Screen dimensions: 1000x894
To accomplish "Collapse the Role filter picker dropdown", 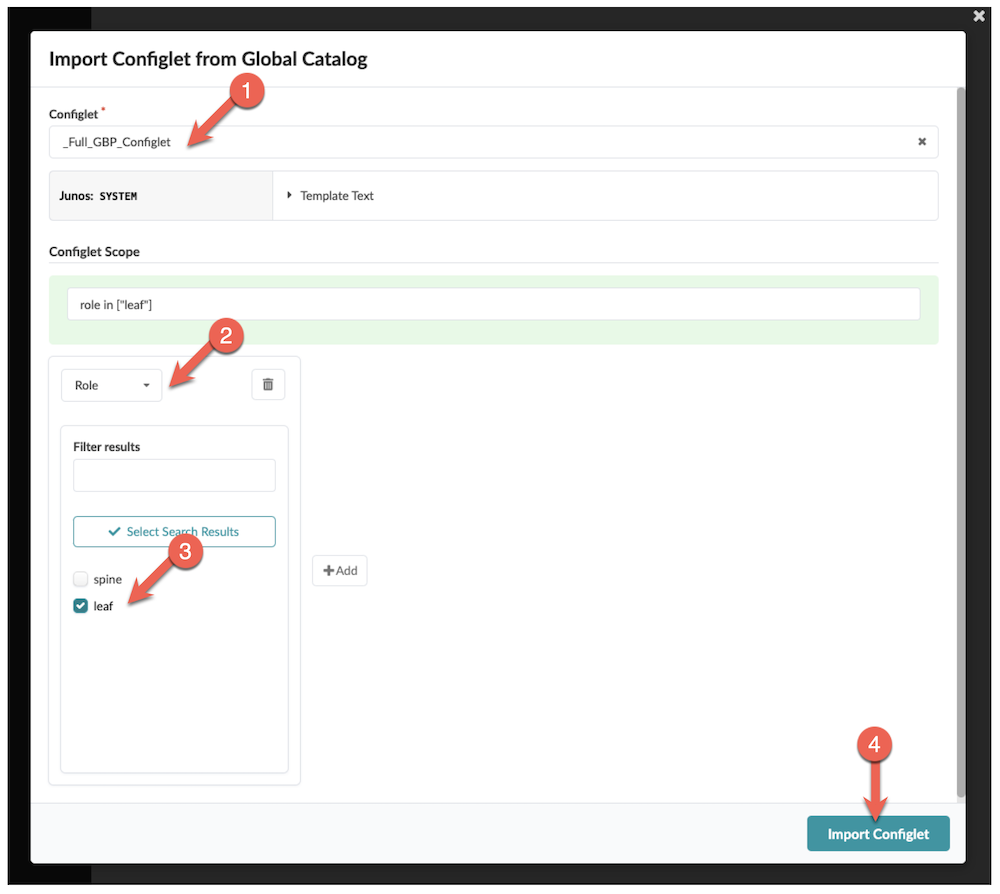I will point(111,385).
